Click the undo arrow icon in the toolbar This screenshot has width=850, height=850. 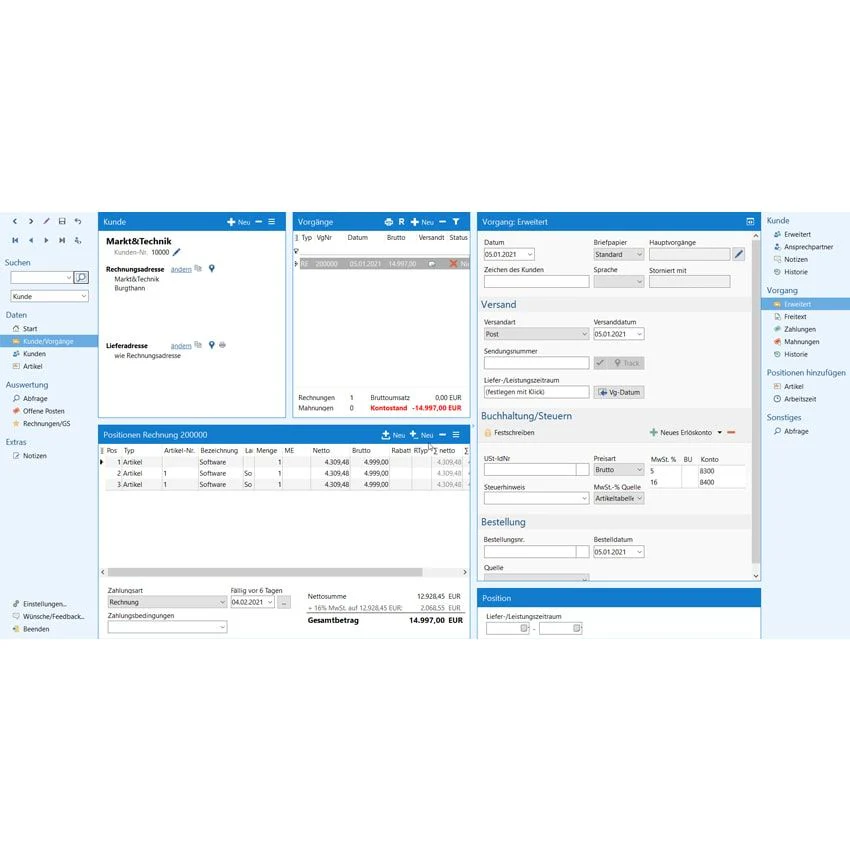[x=78, y=221]
